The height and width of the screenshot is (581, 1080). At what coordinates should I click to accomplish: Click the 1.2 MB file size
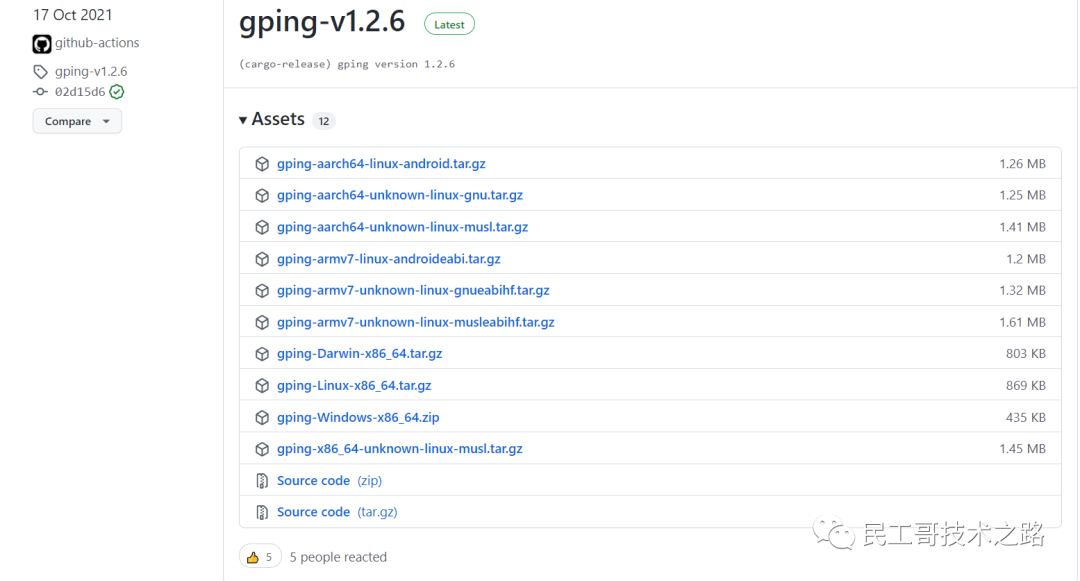point(1026,259)
